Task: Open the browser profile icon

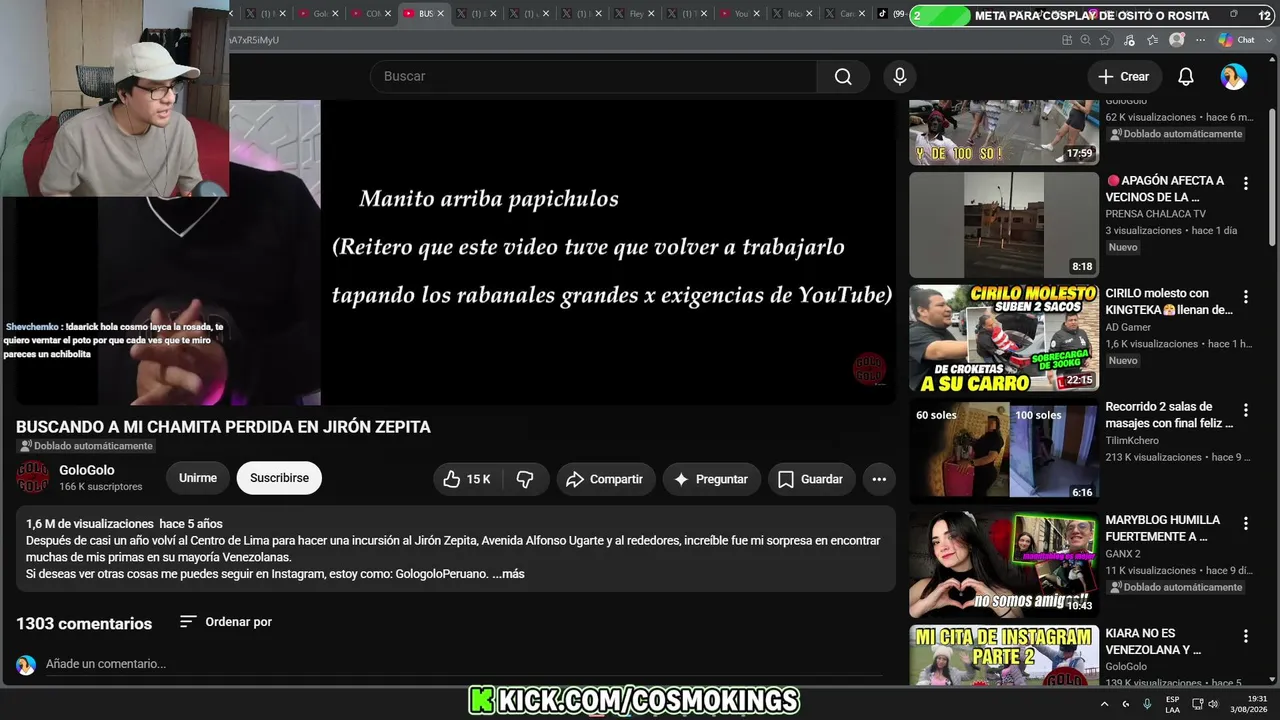Action: [1177, 40]
